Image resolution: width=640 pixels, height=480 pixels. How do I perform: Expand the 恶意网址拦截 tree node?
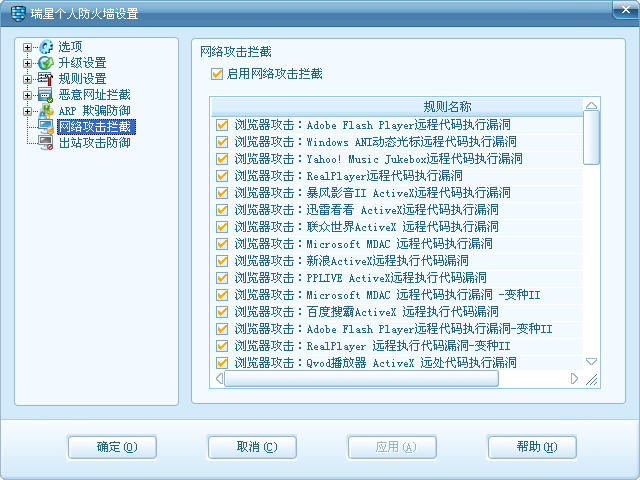(x=27, y=95)
